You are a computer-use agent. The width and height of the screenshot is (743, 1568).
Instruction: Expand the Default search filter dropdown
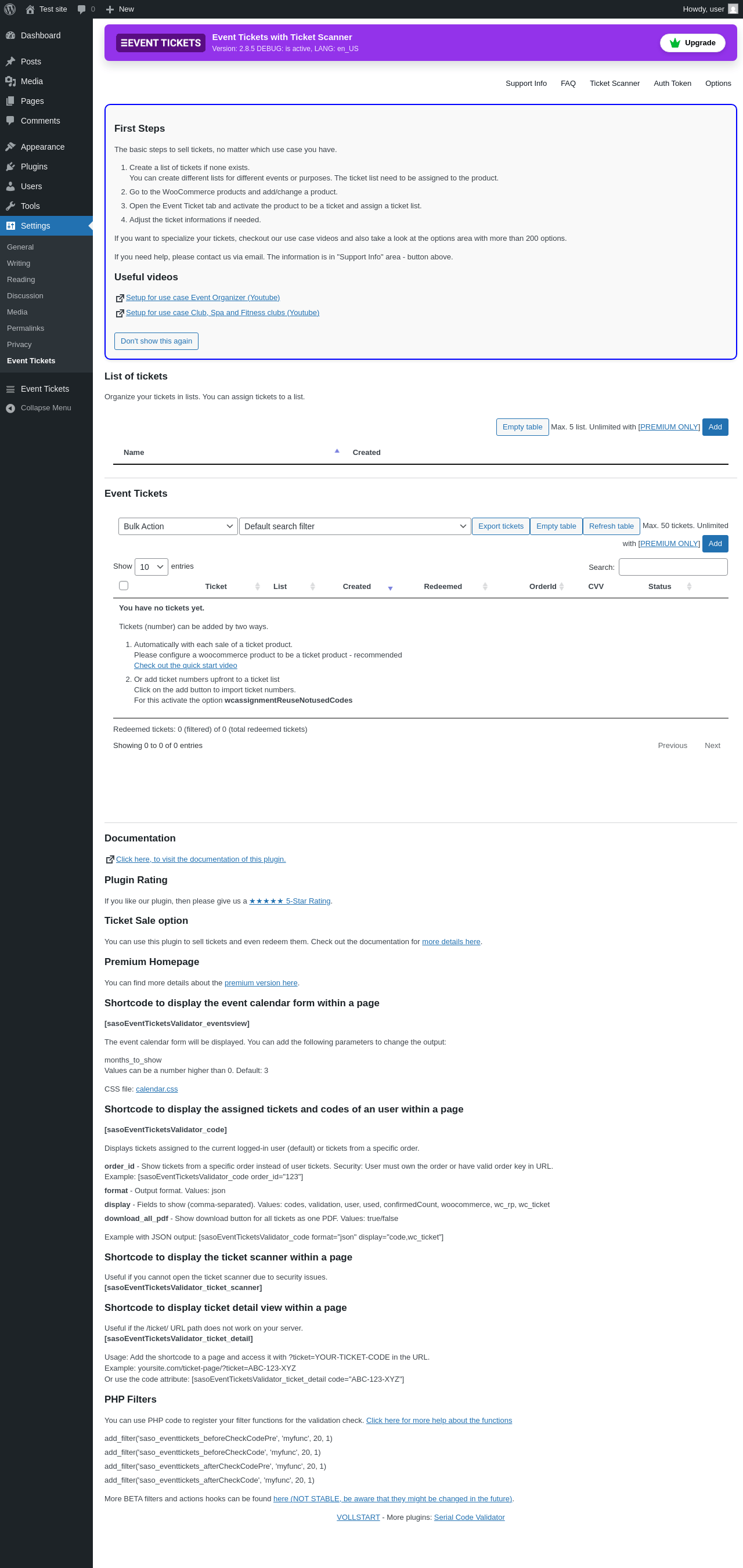[355, 526]
